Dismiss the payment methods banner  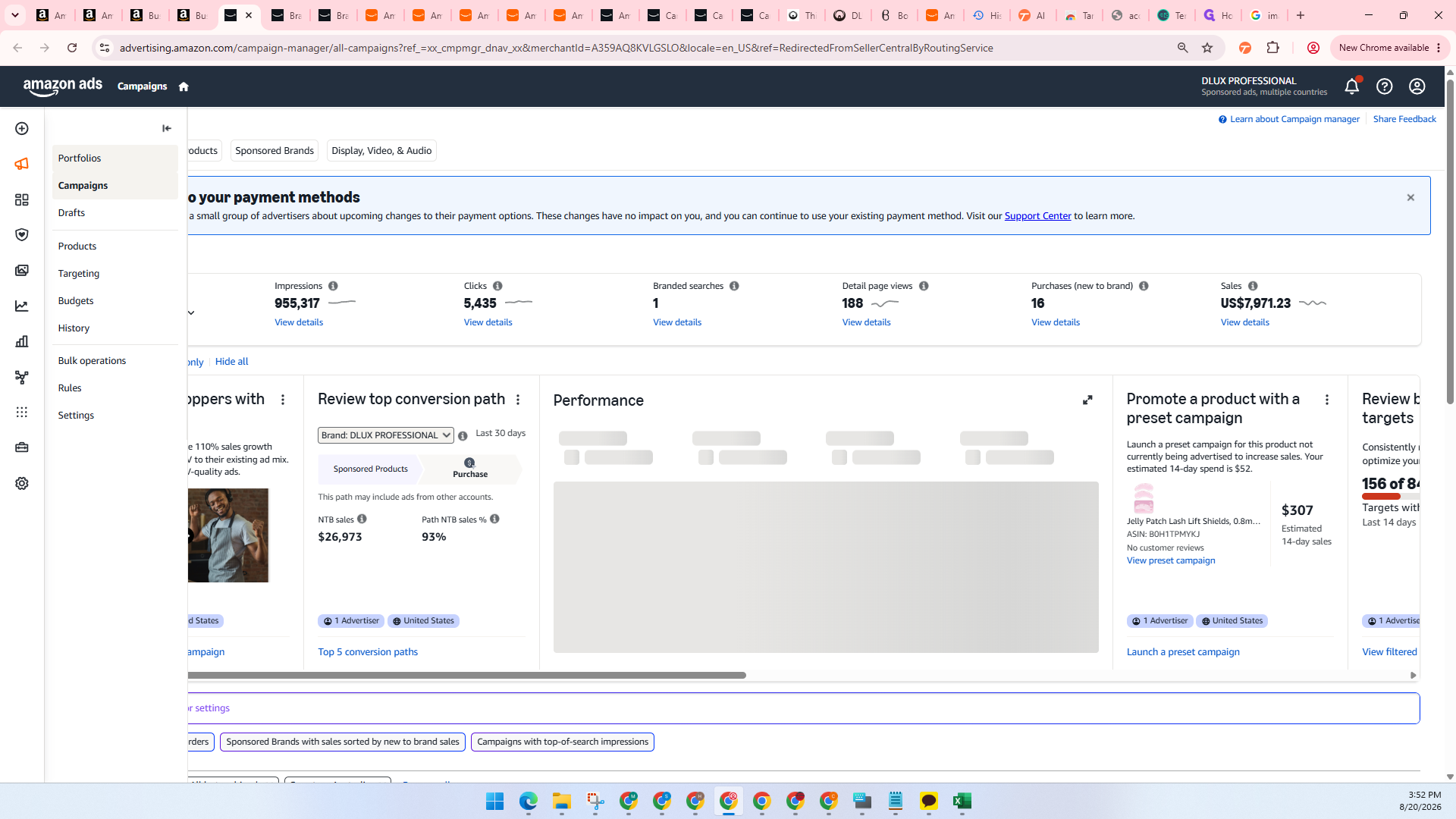click(1410, 198)
